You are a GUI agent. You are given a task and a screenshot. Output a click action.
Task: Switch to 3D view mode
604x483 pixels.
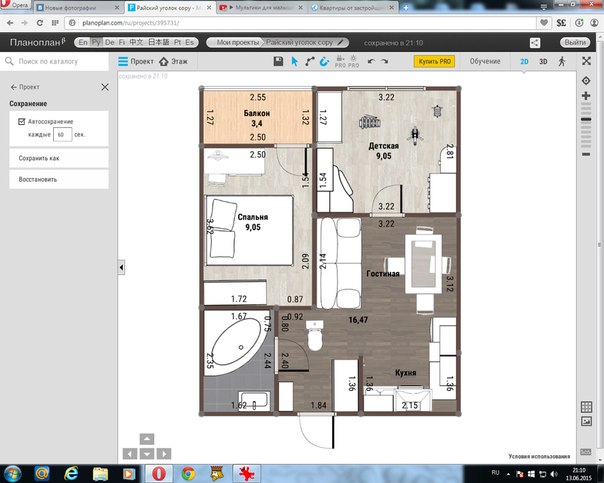(x=543, y=61)
